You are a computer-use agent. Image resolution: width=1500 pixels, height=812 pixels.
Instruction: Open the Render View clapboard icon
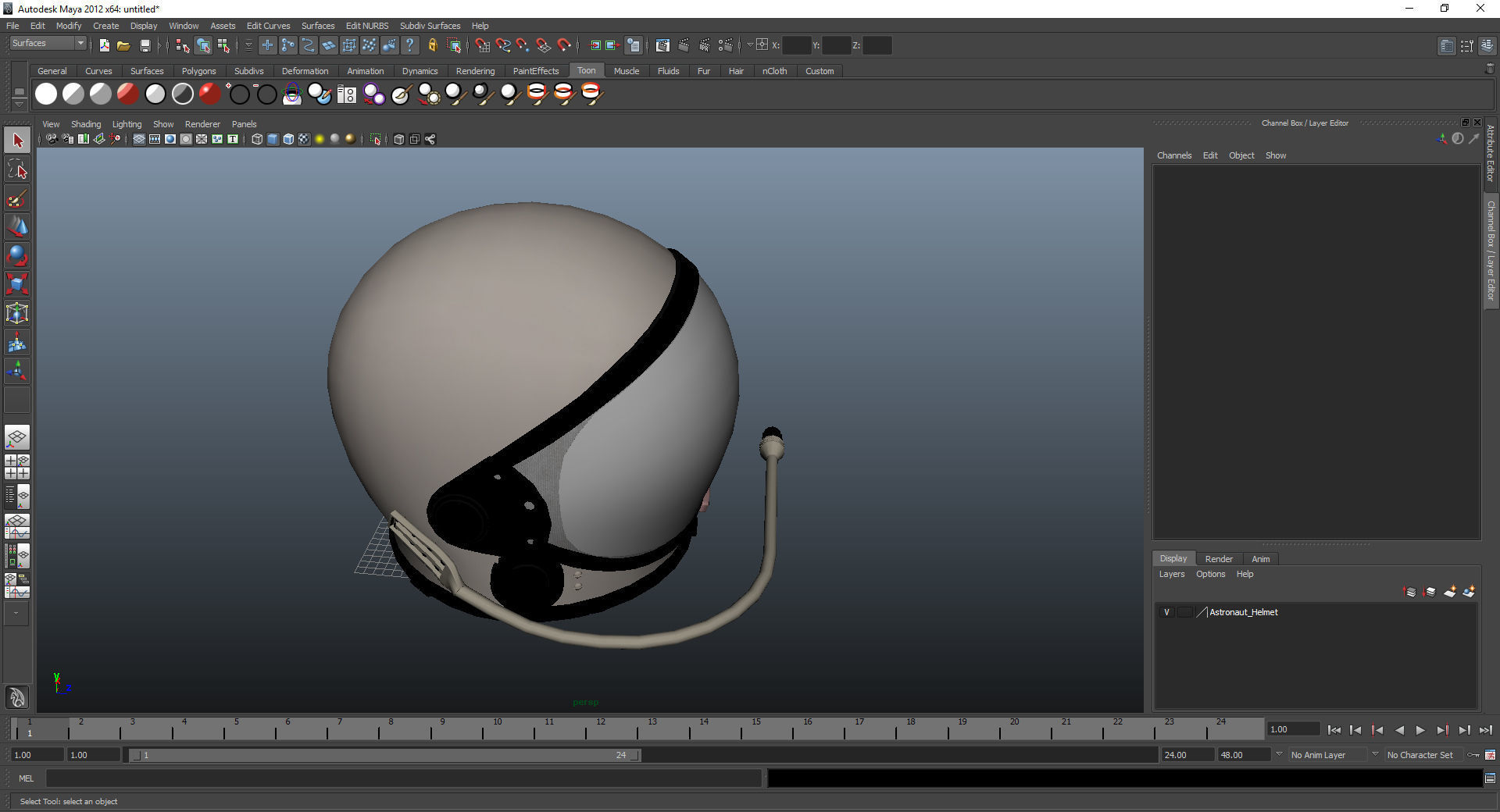(x=662, y=45)
